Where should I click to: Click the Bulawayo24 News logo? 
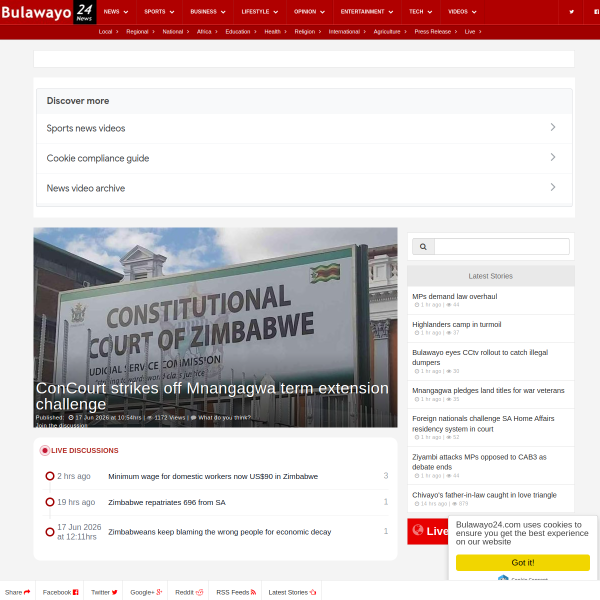point(48,12)
